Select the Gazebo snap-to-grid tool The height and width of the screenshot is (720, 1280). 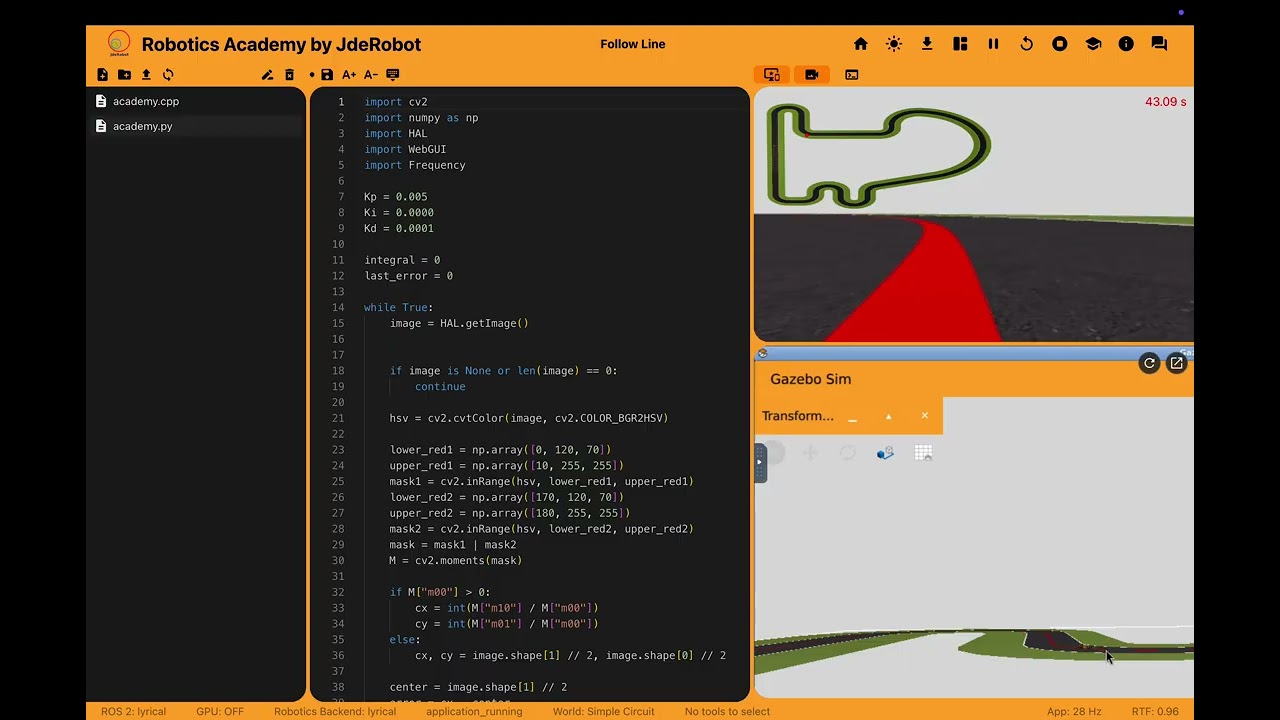[923, 453]
